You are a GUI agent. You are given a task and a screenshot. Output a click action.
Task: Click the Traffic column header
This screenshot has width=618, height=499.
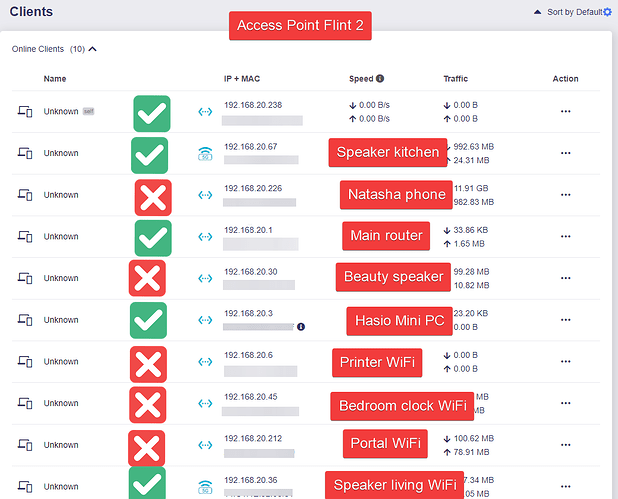click(455, 78)
